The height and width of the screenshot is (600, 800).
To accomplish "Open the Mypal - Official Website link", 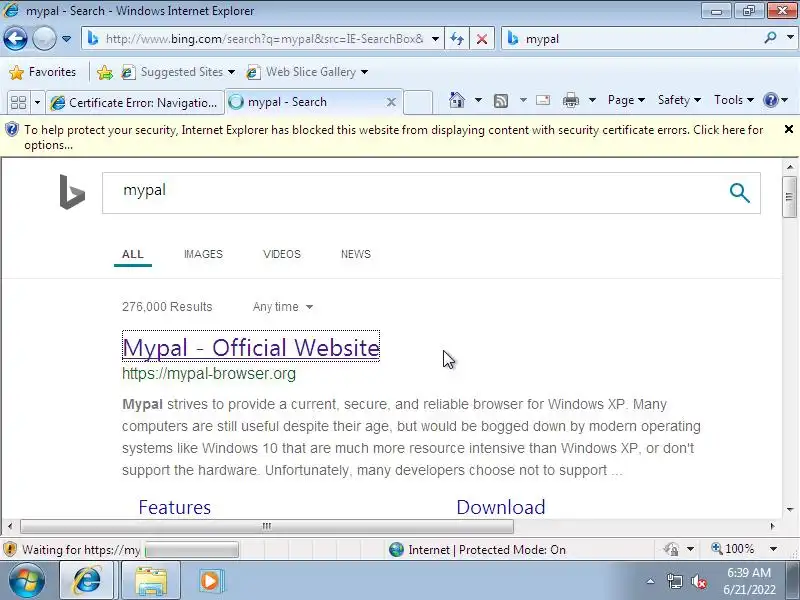I will (251, 347).
